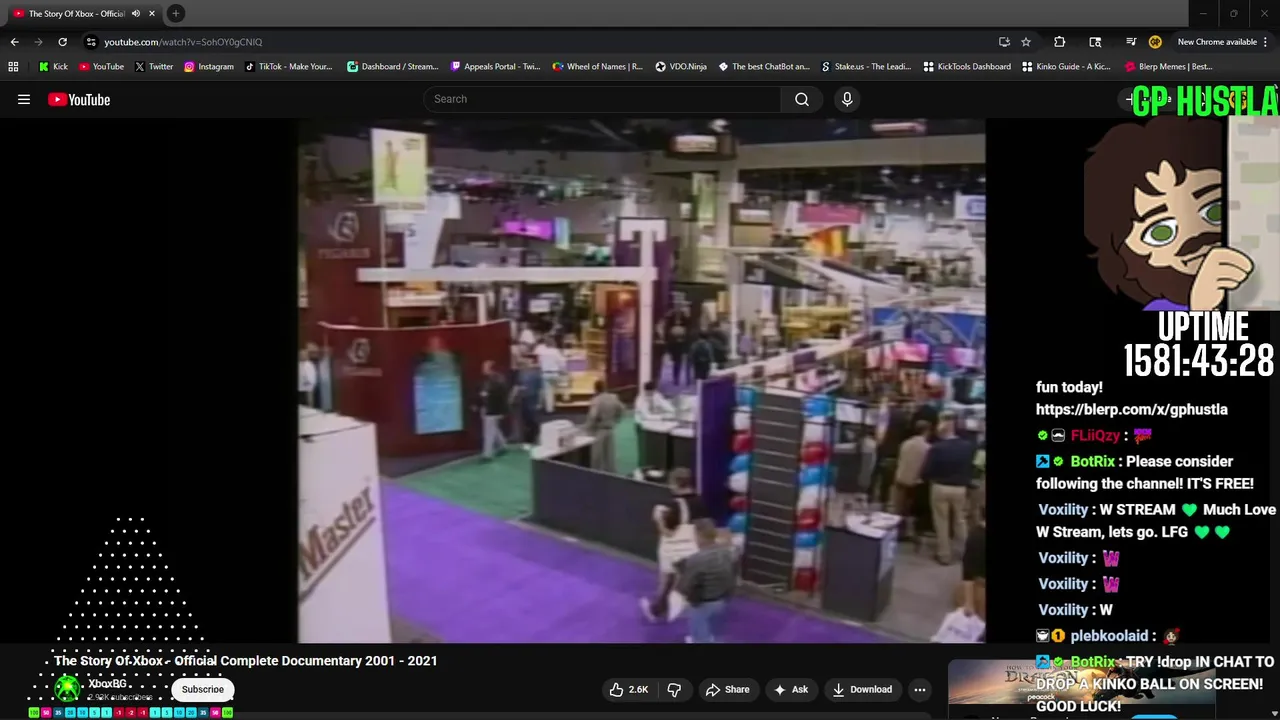1280x720 pixels.
Task: Open the Stake.us bookmark
Action: coord(866,67)
